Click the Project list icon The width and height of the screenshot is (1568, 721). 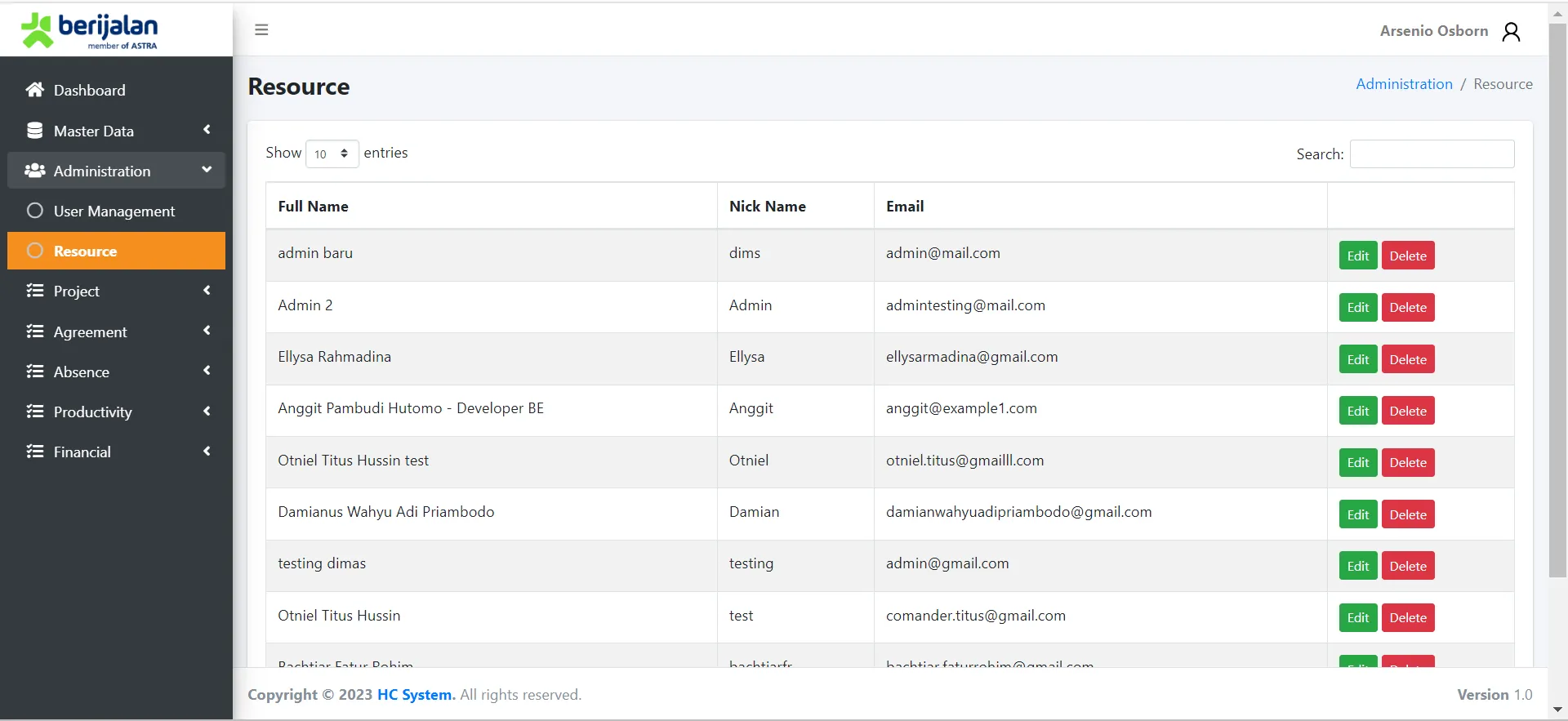(x=34, y=291)
